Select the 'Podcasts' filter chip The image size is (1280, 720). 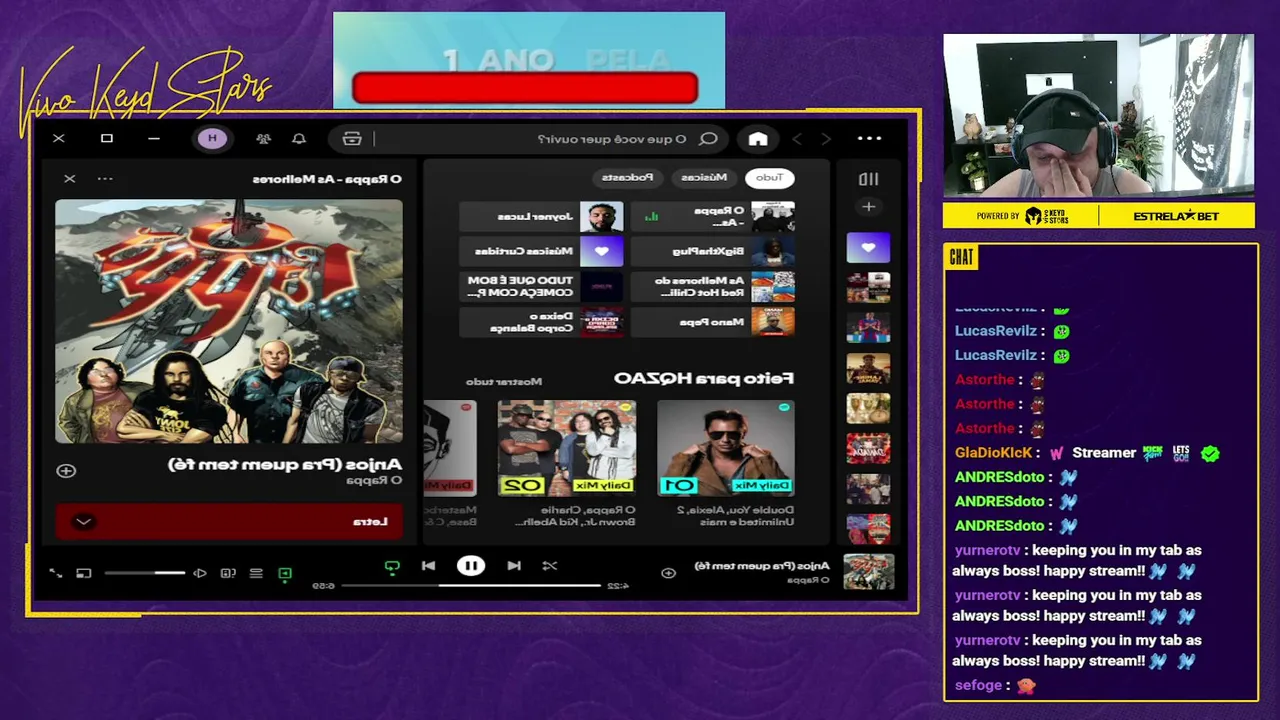point(627,177)
